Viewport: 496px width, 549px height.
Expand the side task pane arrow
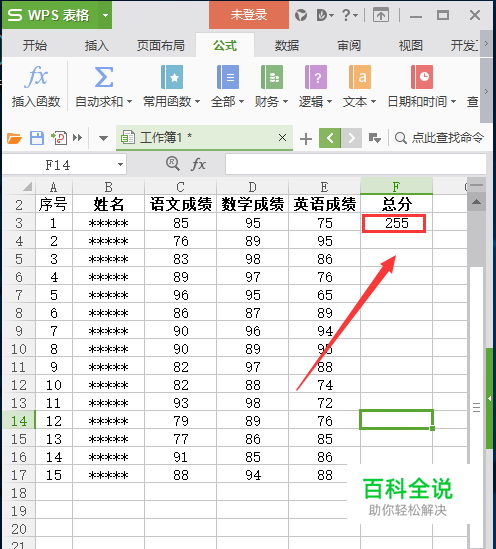click(x=489, y=398)
